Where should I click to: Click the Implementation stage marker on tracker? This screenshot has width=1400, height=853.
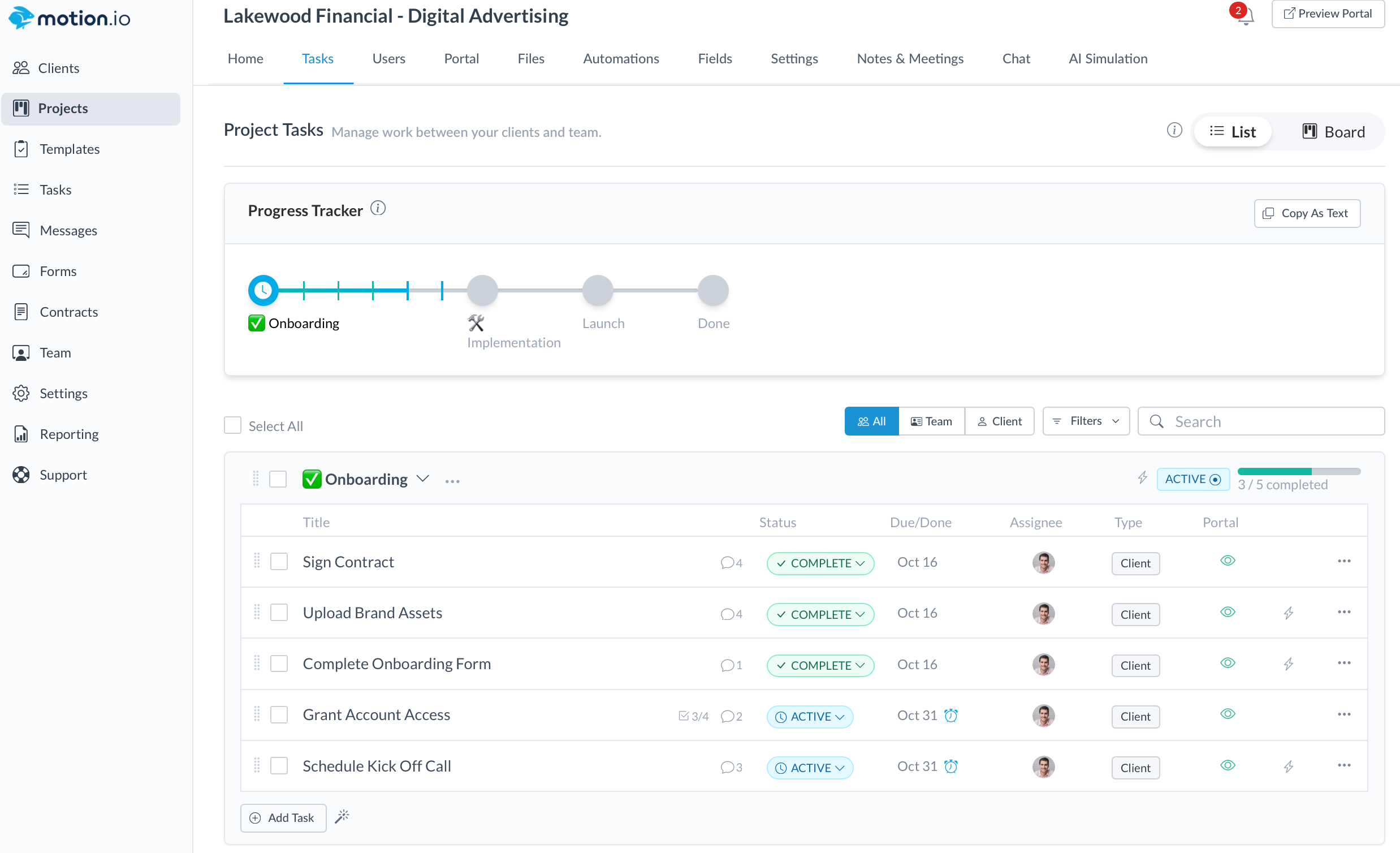tap(482, 290)
